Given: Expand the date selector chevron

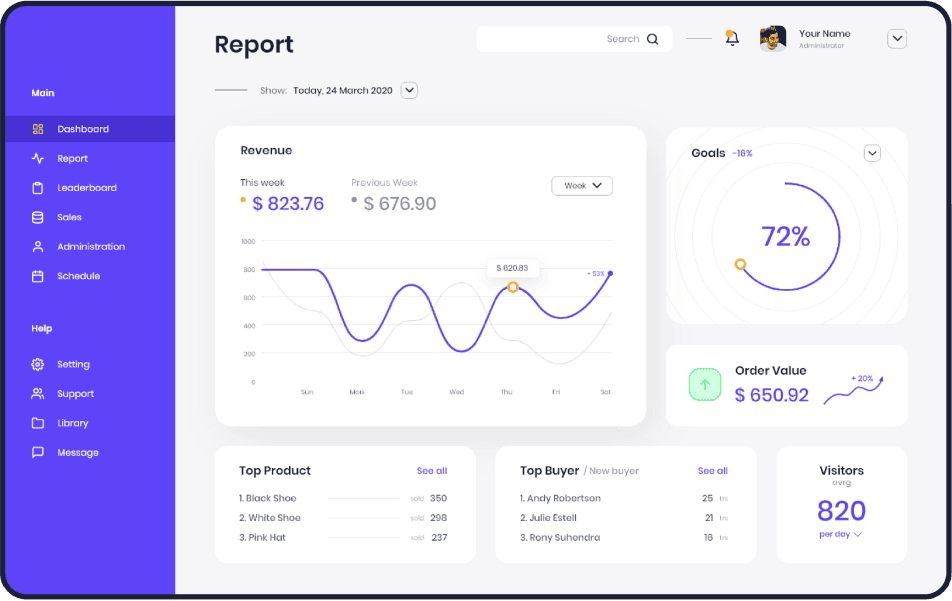Looking at the screenshot, I should click(x=409, y=90).
